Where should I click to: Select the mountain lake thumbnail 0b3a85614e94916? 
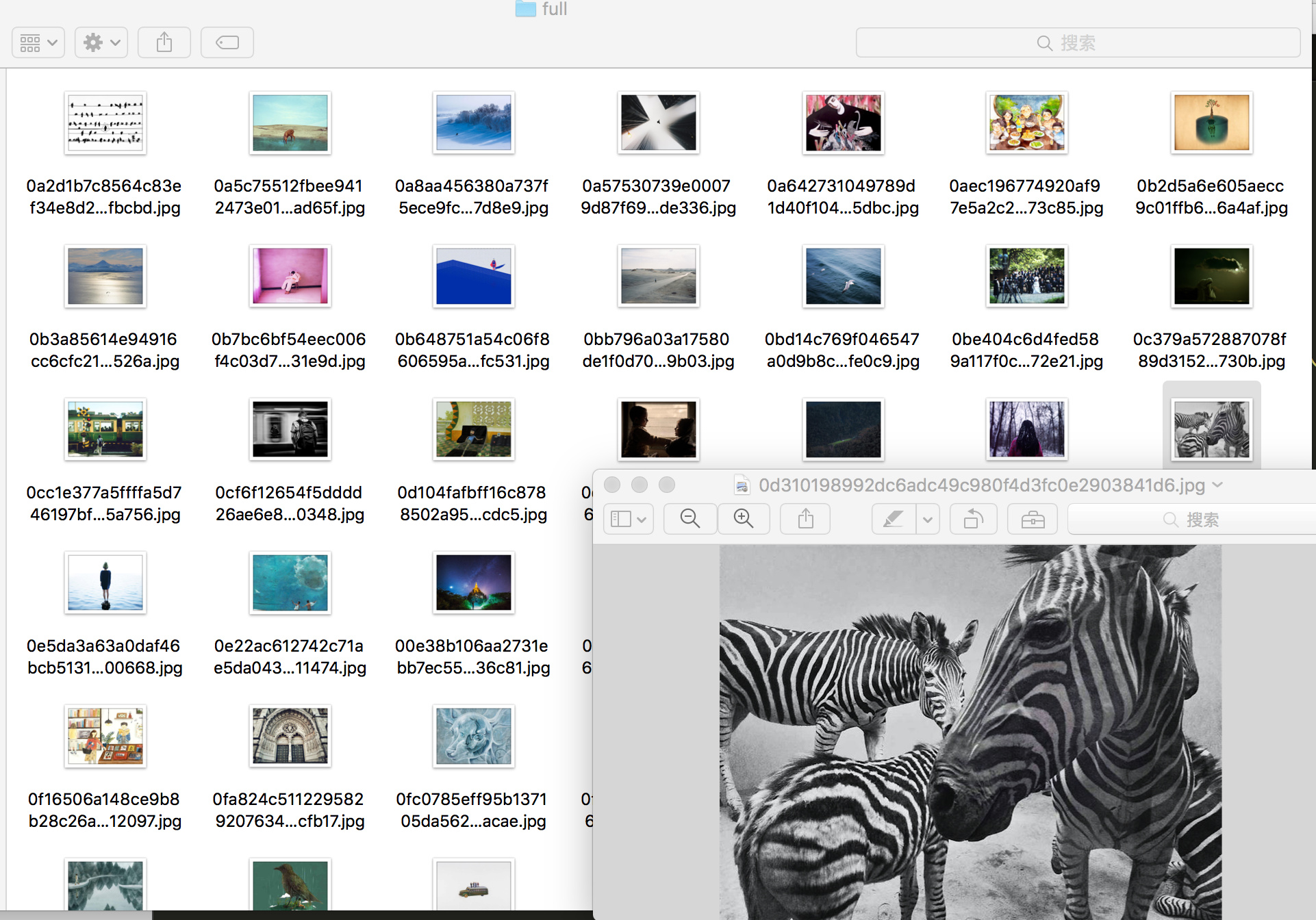pos(105,276)
